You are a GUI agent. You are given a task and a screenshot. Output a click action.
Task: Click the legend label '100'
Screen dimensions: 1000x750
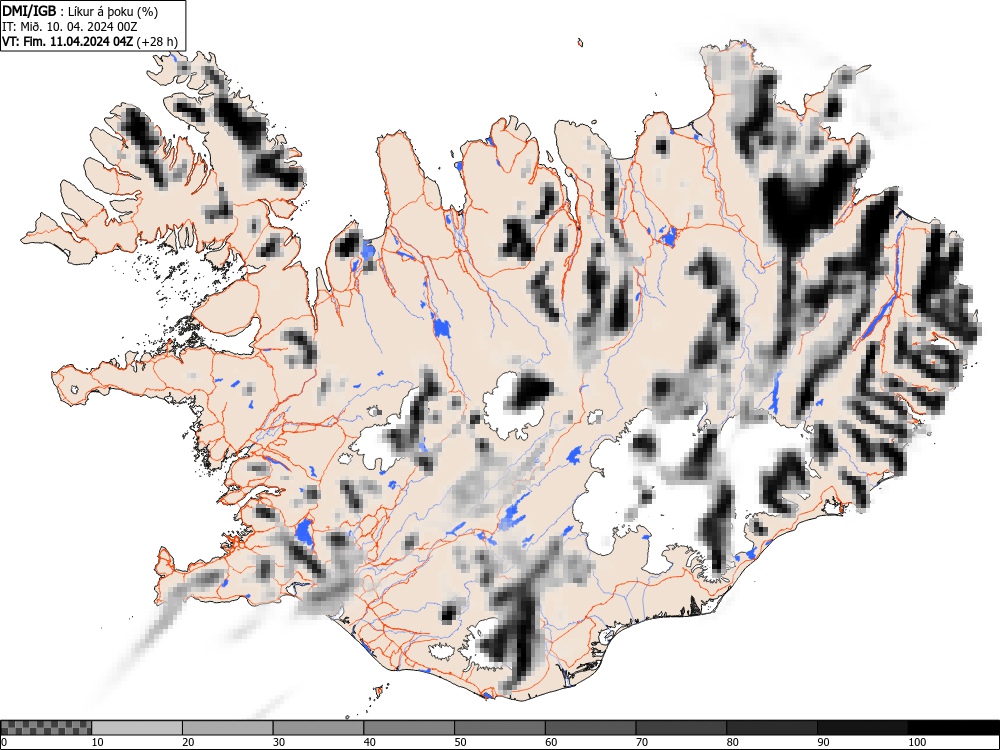[916, 742]
